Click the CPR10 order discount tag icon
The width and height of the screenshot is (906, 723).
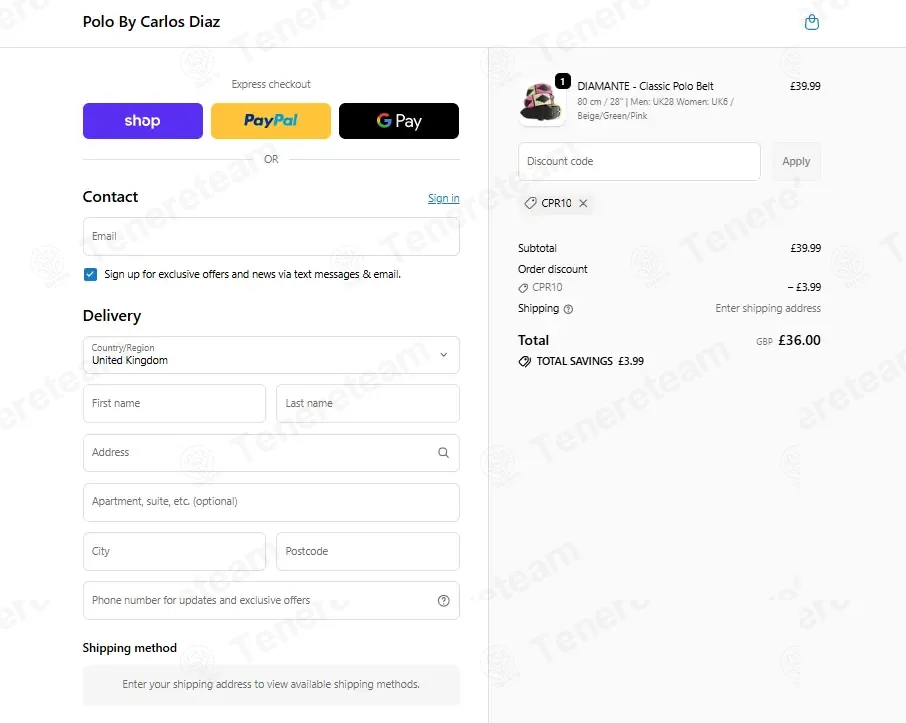coord(523,288)
